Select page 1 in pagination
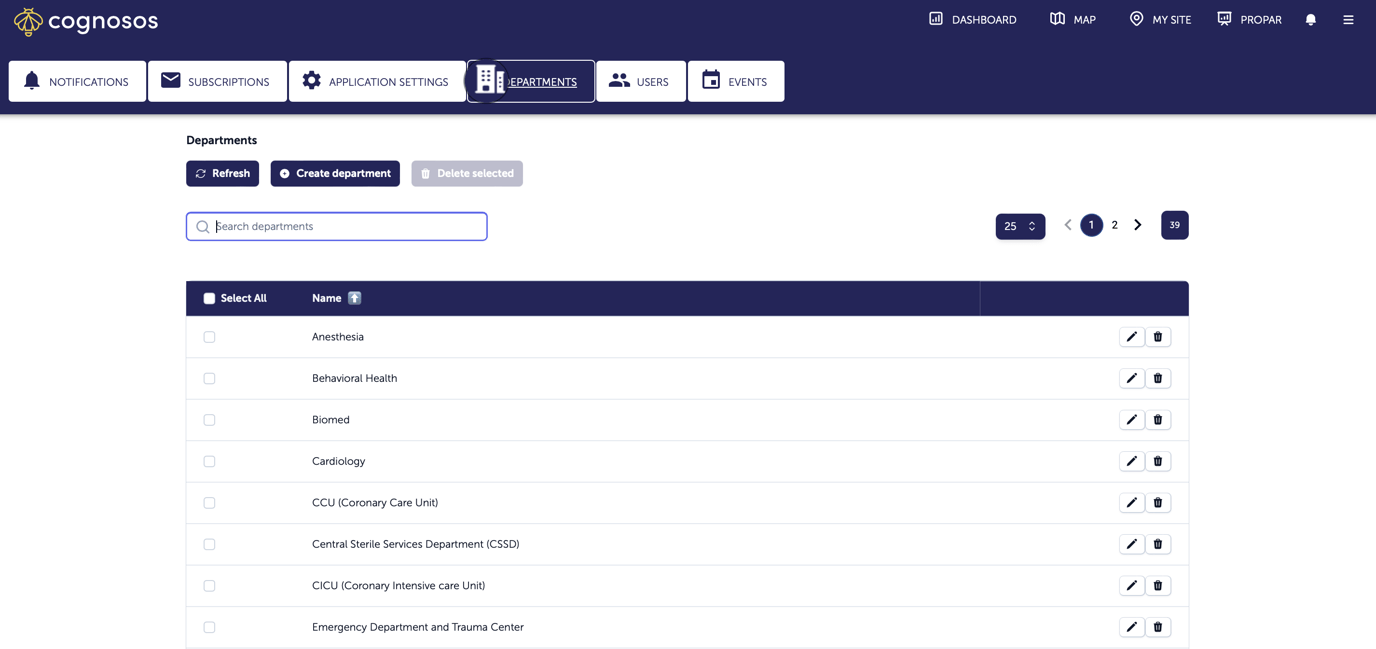Viewport: 1376px width, 649px height. point(1091,225)
